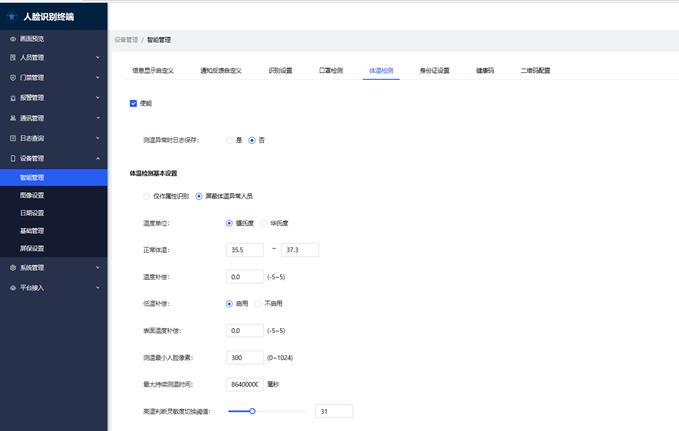Click the 报警管理 sidebar icon
This screenshot has width=679, height=431.
click(13, 98)
